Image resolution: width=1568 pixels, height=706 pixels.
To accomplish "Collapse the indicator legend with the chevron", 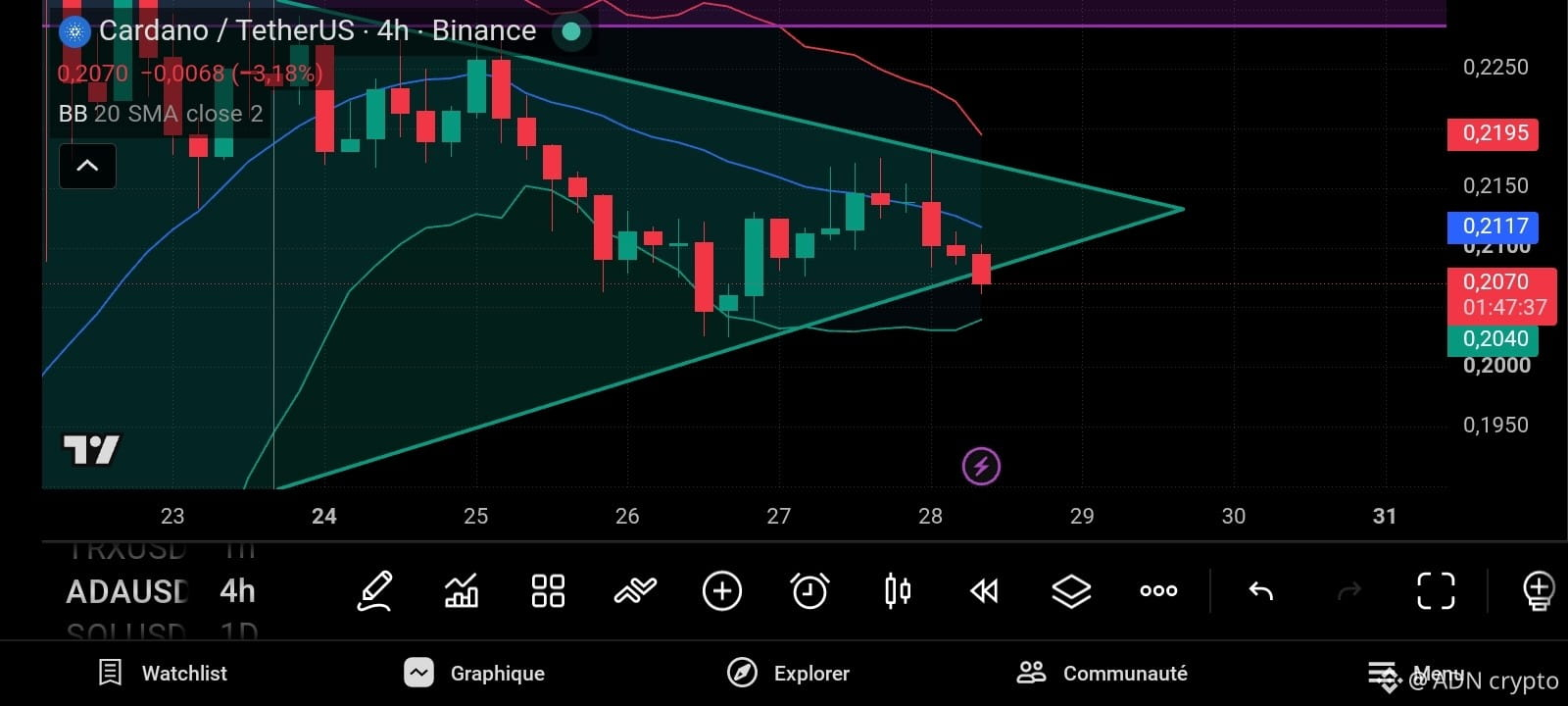I will pos(87,166).
